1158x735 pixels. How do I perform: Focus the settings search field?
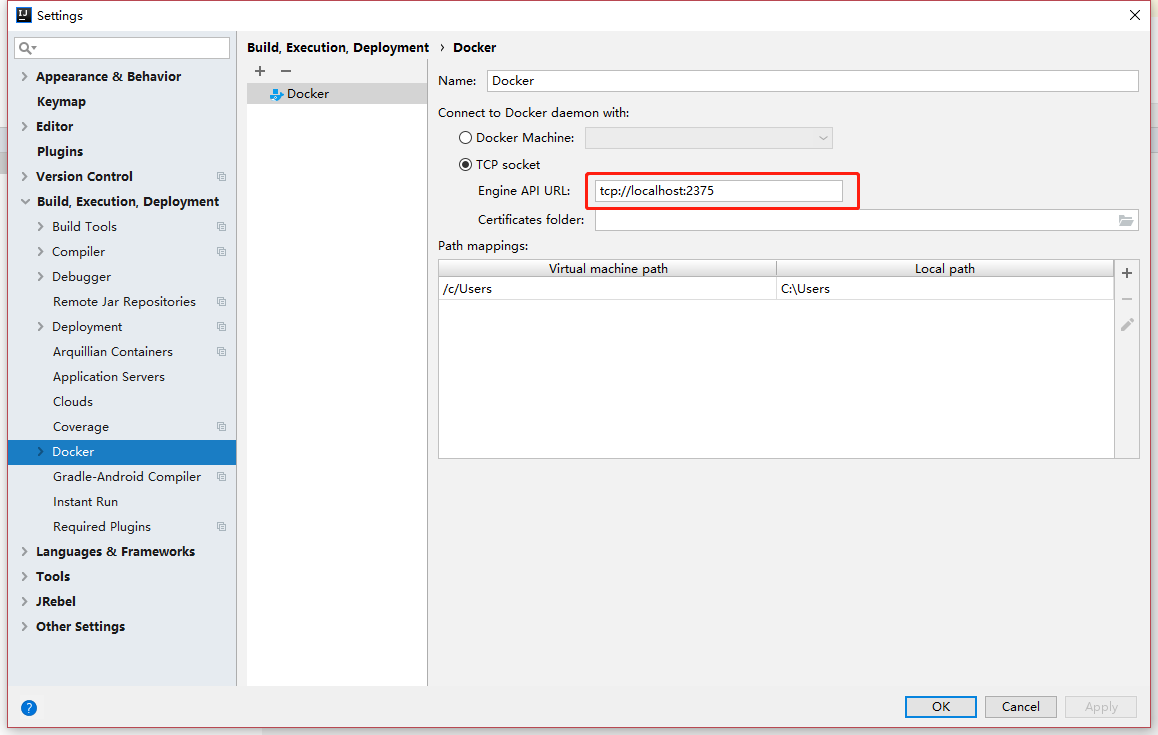click(122, 48)
